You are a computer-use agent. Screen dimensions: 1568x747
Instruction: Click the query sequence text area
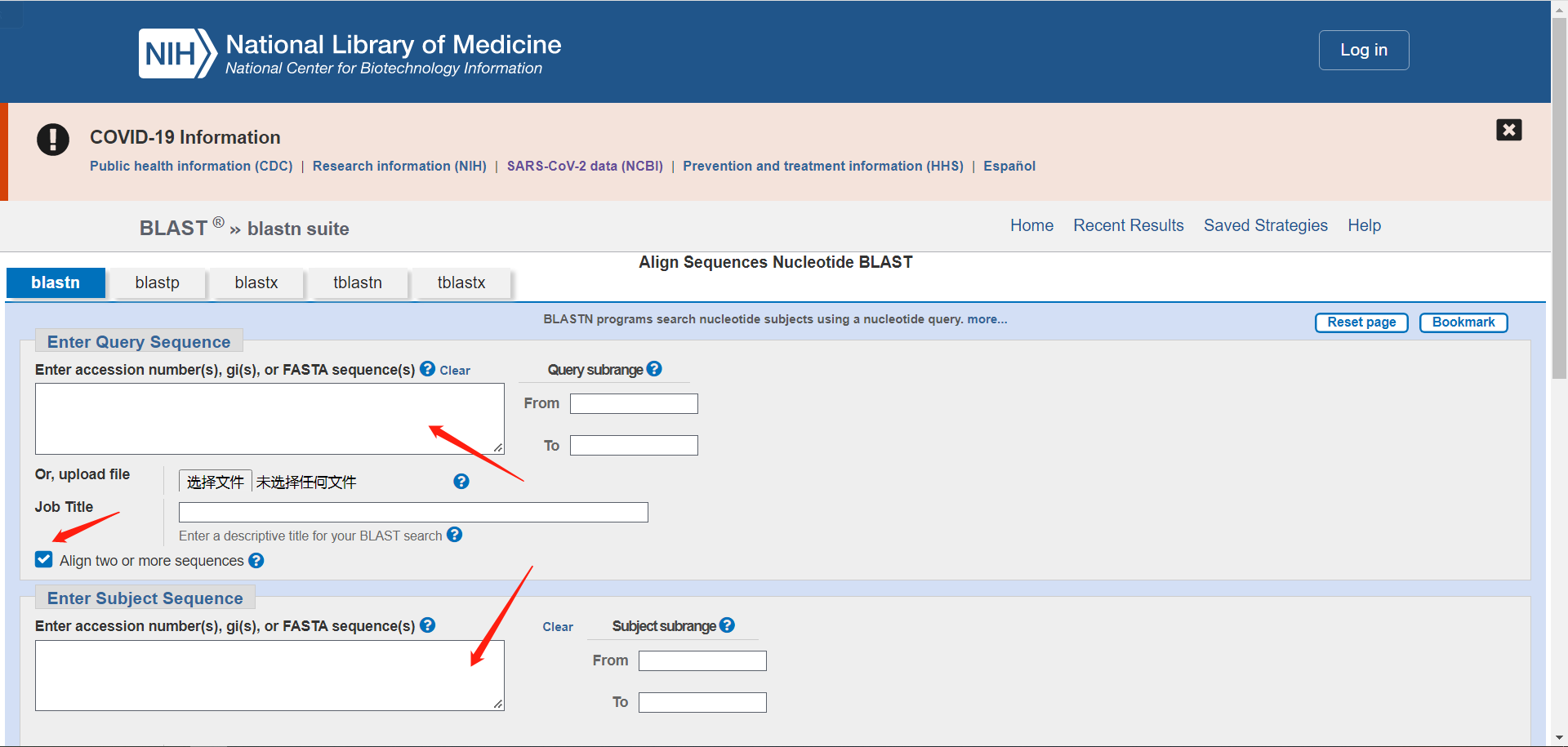[269, 419]
